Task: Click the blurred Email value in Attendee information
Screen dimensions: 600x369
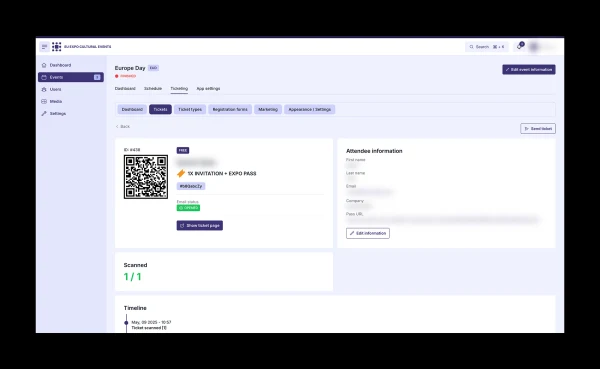Action: pyautogui.click(x=370, y=192)
